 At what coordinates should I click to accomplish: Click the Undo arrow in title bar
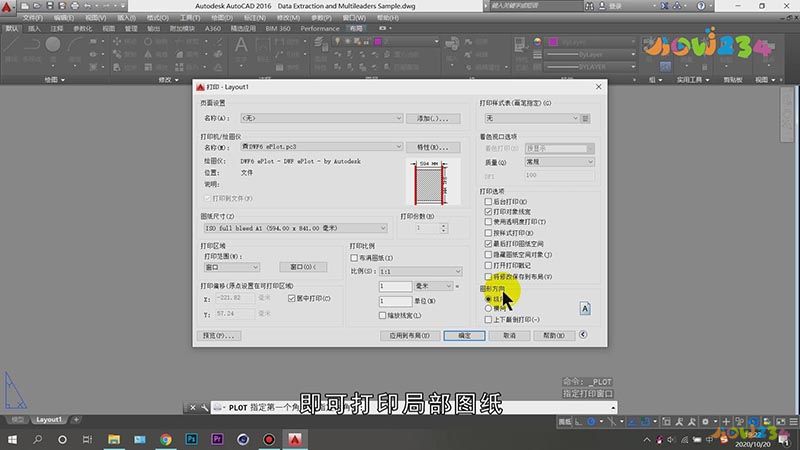(87, 6)
